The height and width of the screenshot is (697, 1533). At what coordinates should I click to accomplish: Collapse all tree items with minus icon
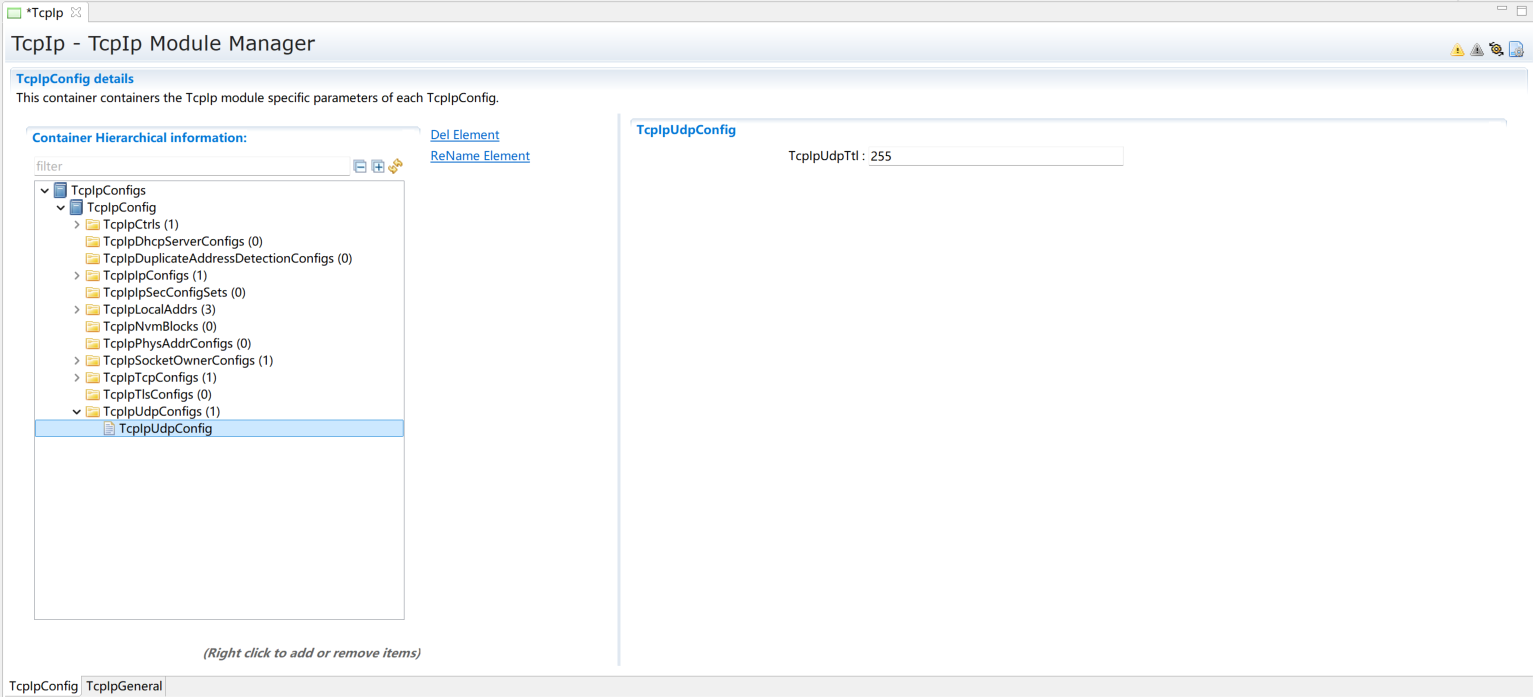360,166
